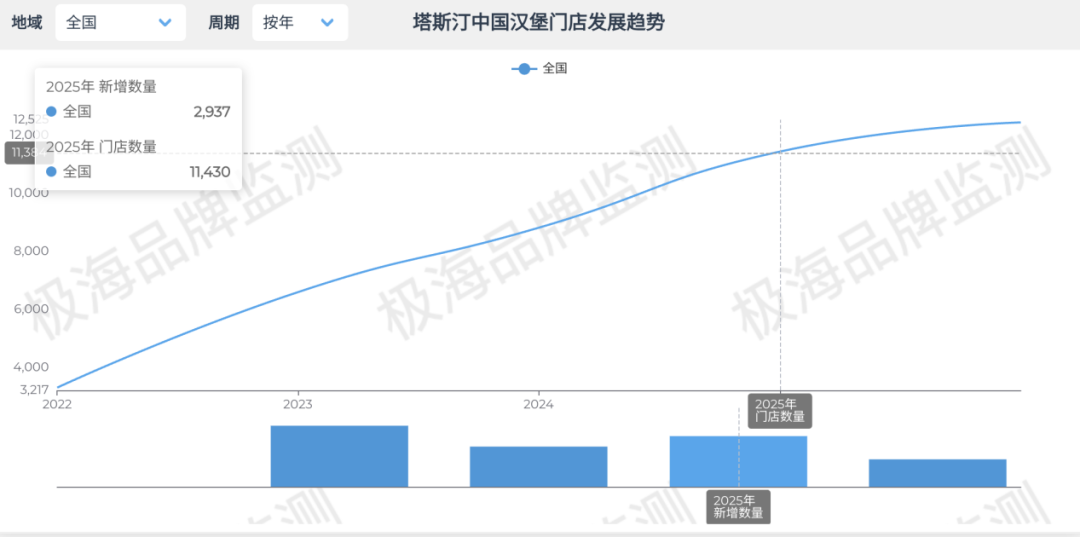Click the 2,937 value in the tooltip
Screen dimensions: 1080x537
pyautogui.click(x=212, y=112)
